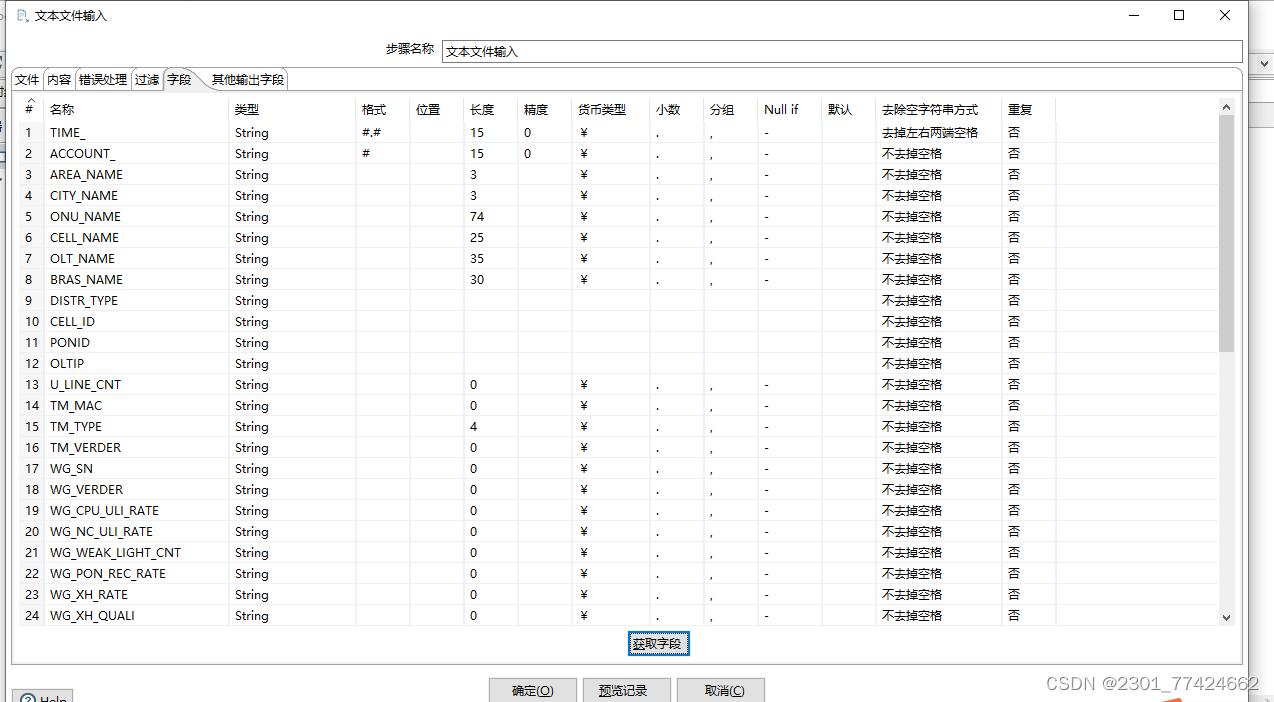Click inside the 步骤名称 input field
The width and height of the screenshot is (1274, 702).
click(700, 51)
